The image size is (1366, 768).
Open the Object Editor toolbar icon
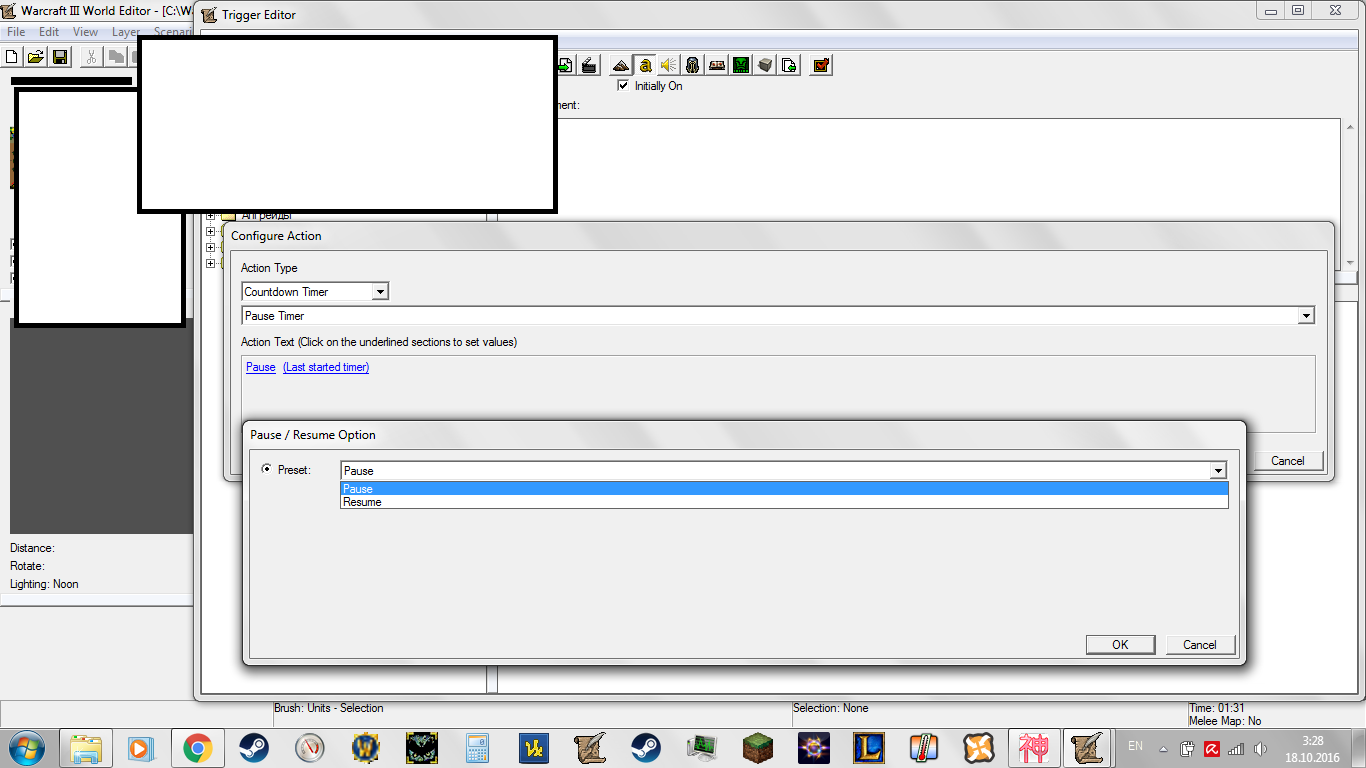point(692,65)
